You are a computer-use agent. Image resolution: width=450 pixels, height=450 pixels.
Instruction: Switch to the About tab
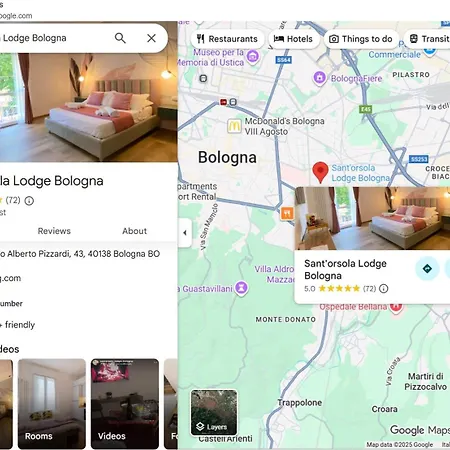tap(134, 231)
